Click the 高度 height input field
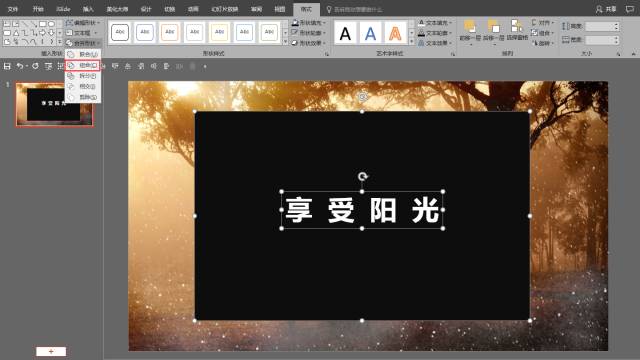Image resolution: width=640 pixels, height=360 pixels. tap(602, 27)
